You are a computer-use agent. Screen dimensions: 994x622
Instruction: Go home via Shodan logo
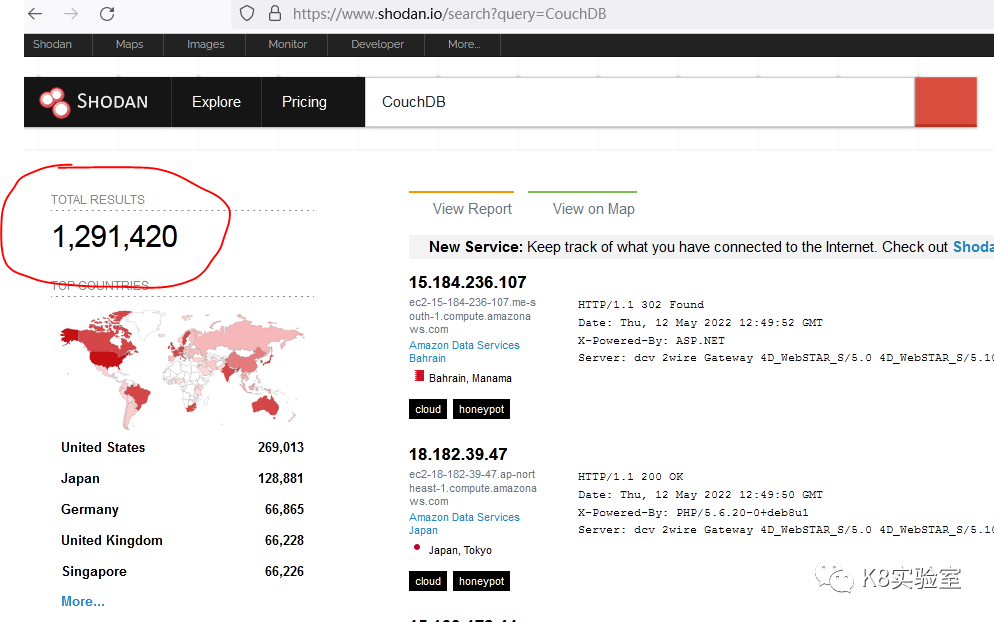[94, 102]
